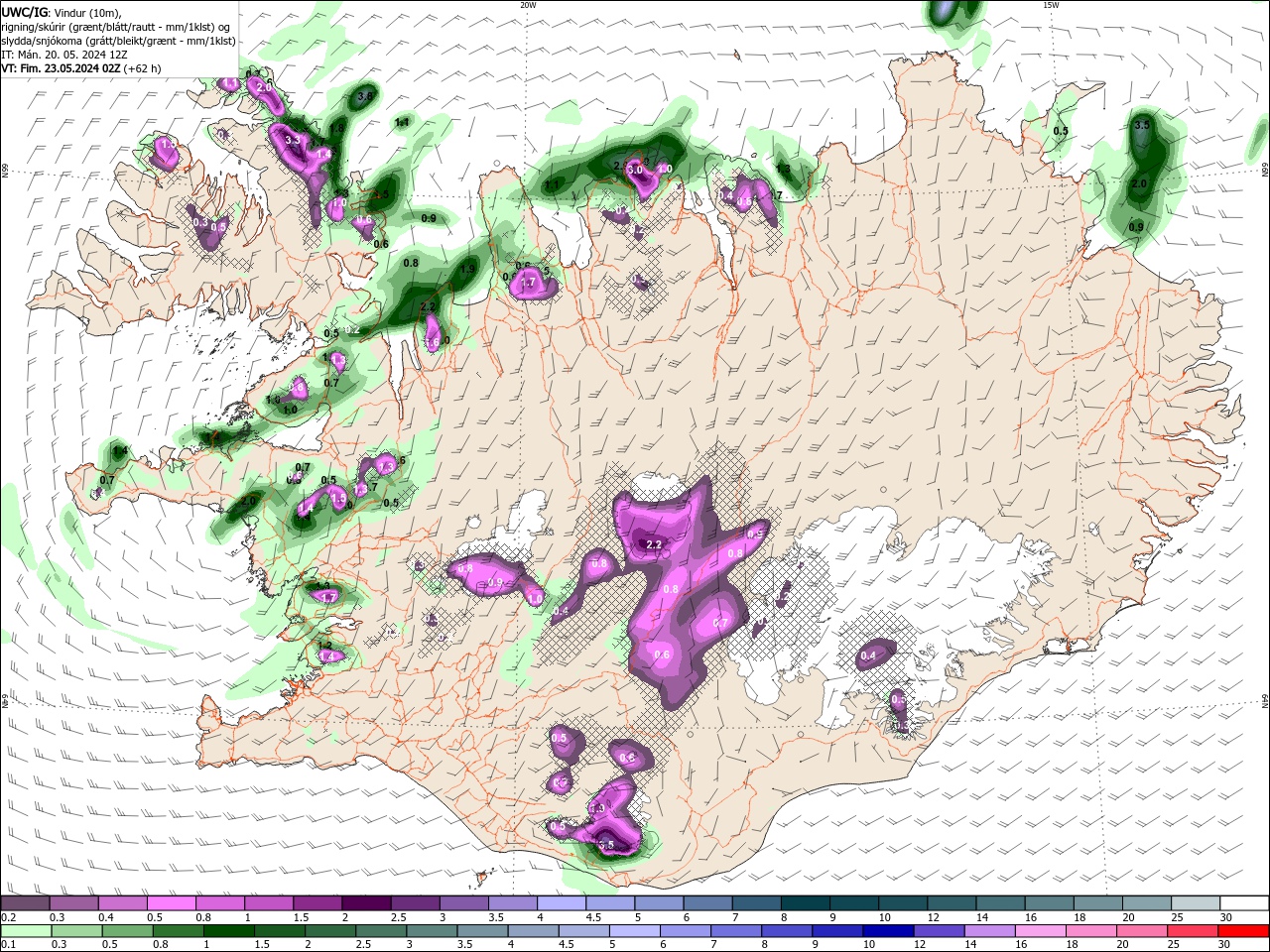Click the rain scale swatch between 25 and 30
Image resolution: width=1270 pixels, height=952 pixels.
[1194, 931]
